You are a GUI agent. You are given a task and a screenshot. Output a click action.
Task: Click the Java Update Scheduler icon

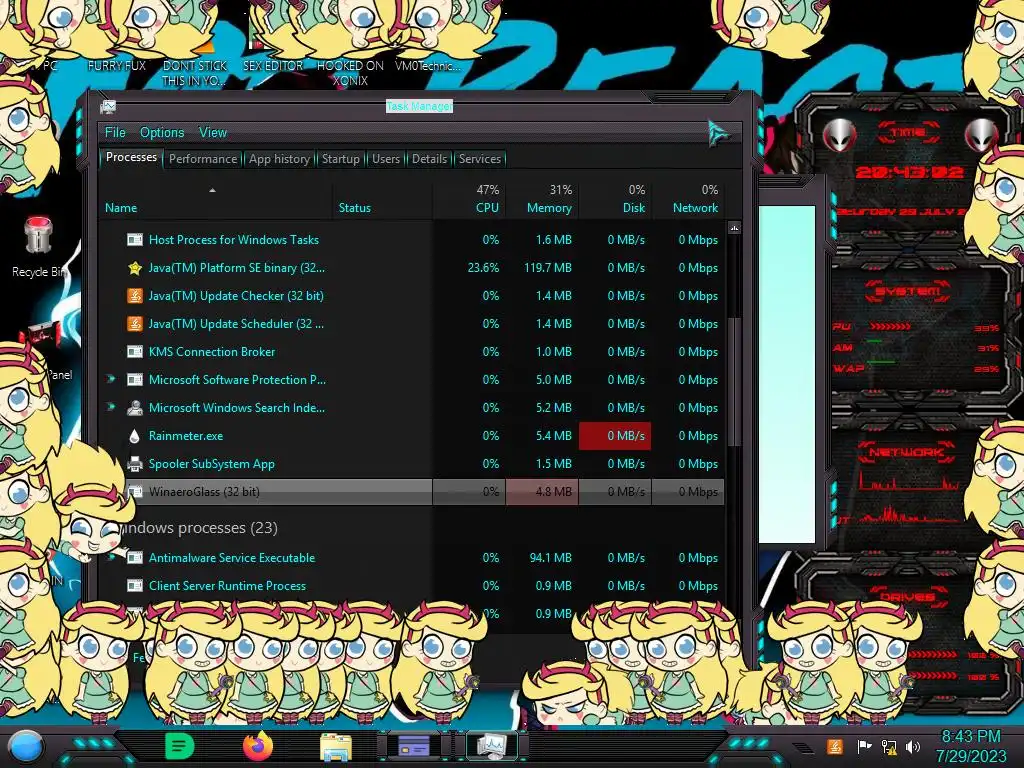click(x=135, y=324)
